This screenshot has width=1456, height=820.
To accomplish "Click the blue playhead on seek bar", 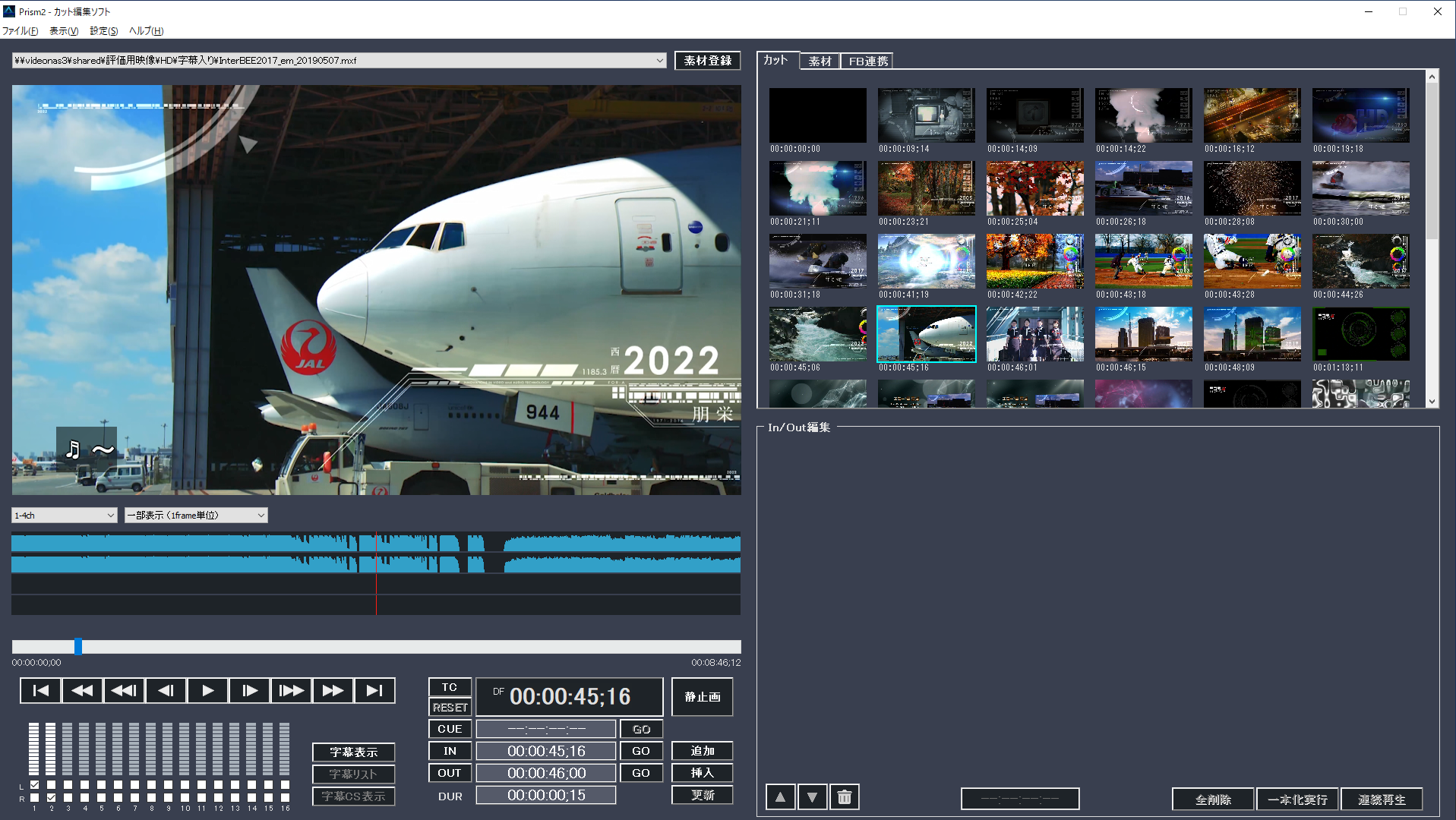I will (x=78, y=647).
